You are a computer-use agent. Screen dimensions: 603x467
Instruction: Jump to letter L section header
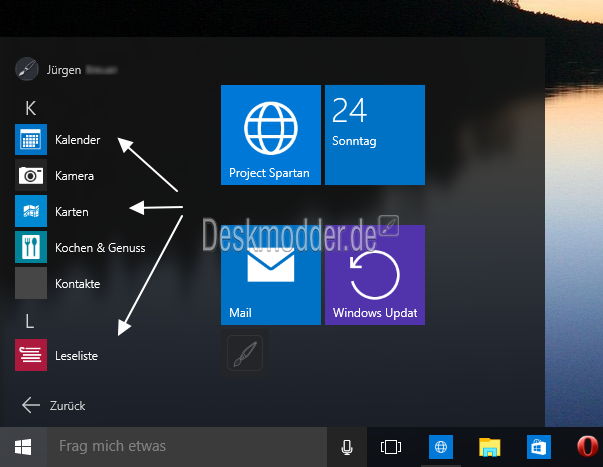[x=30, y=321]
